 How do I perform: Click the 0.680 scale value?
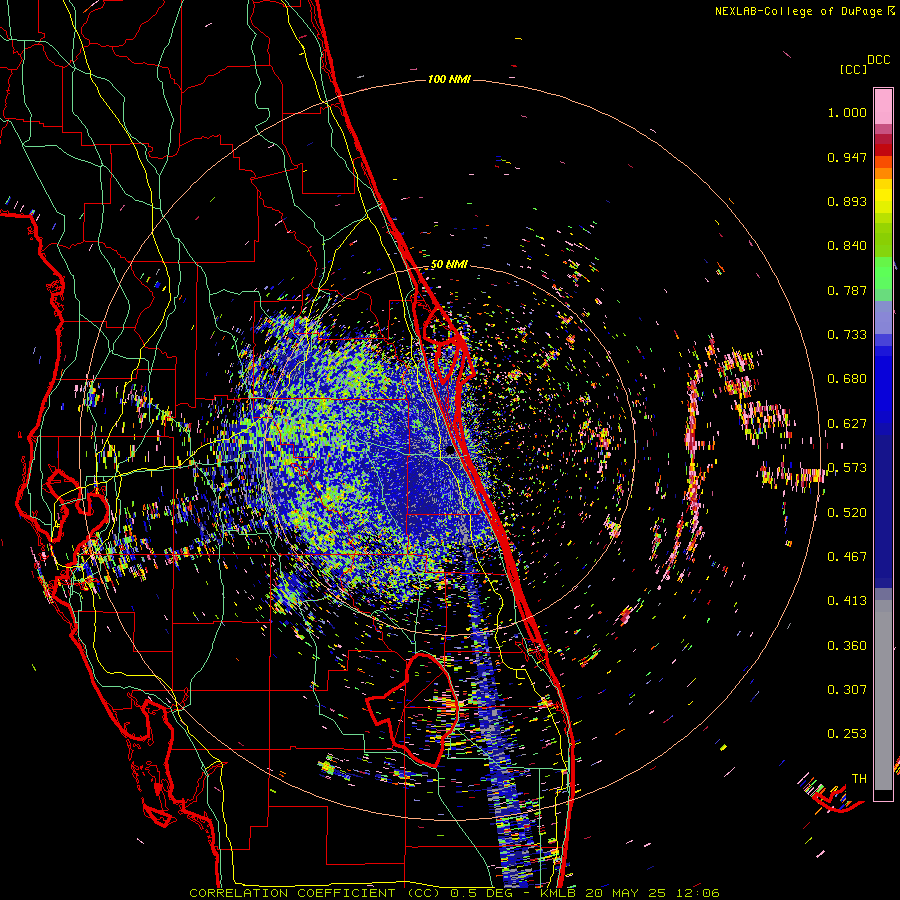click(x=847, y=379)
